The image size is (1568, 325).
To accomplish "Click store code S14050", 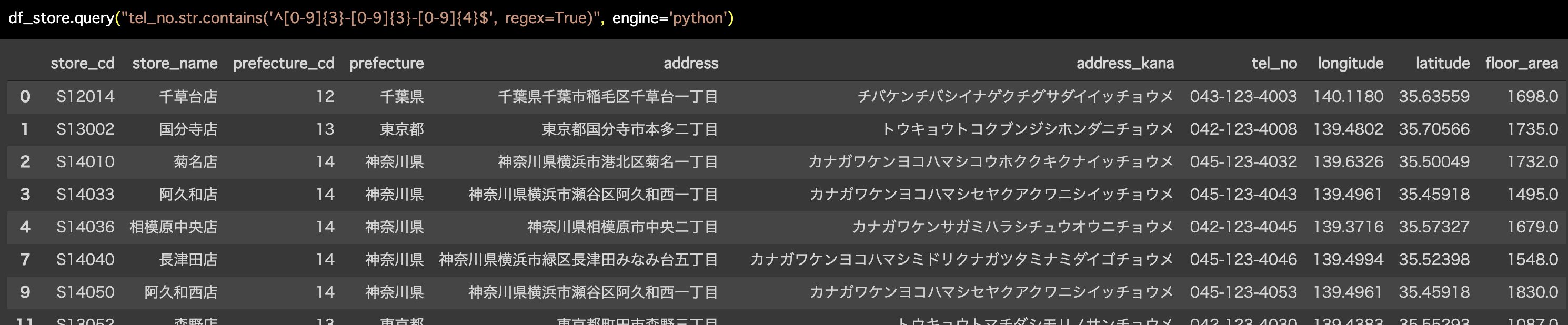I will pyautogui.click(x=85, y=292).
